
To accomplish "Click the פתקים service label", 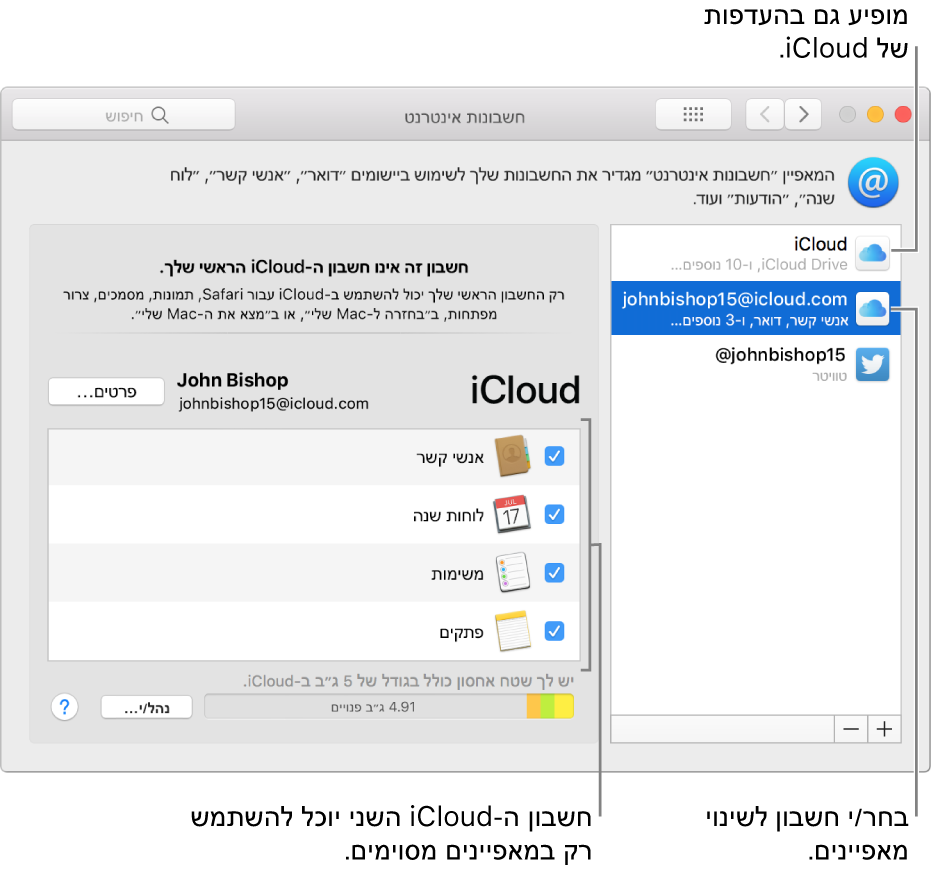I will pyautogui.click(x=461, y=632).
